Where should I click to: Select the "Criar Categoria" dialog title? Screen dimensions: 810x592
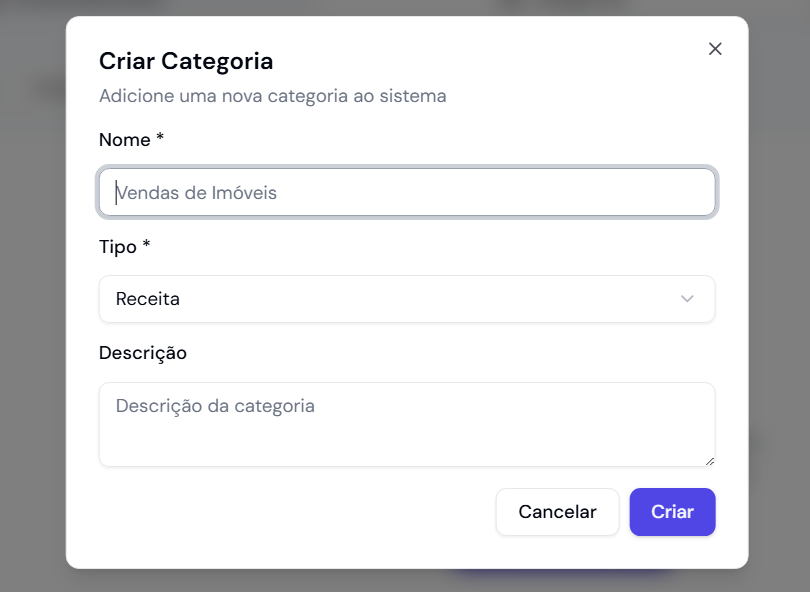pos(186,61)
